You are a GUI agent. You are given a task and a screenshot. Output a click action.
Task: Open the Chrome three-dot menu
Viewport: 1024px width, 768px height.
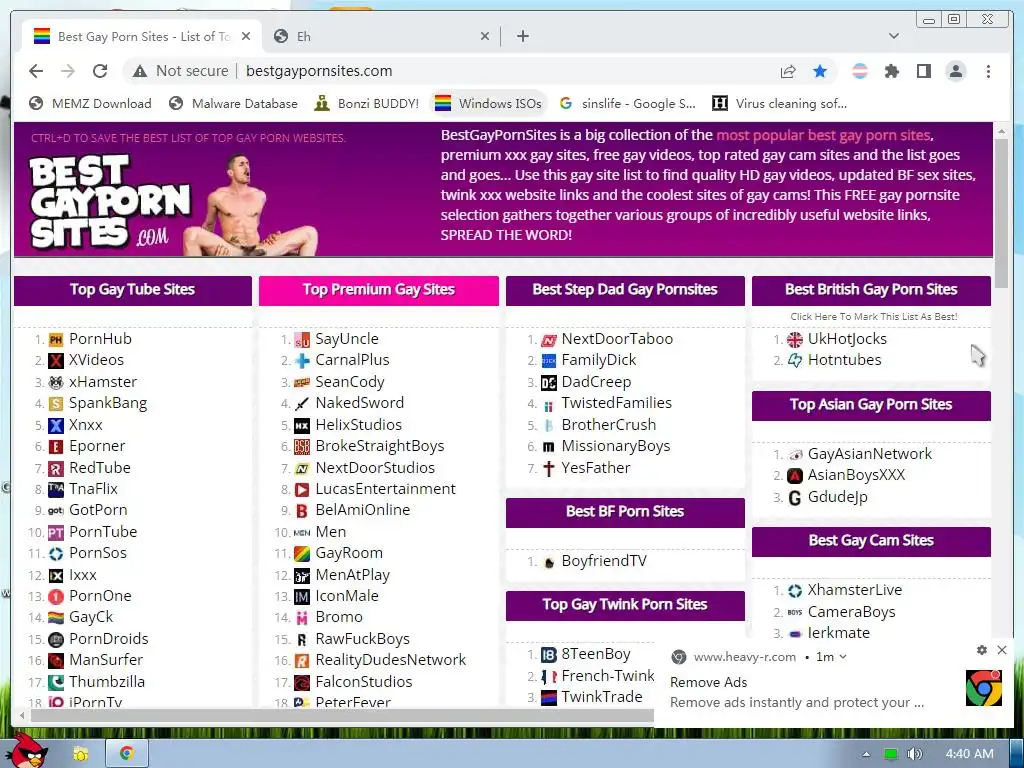pyautogui.click(x=988, y=71)
